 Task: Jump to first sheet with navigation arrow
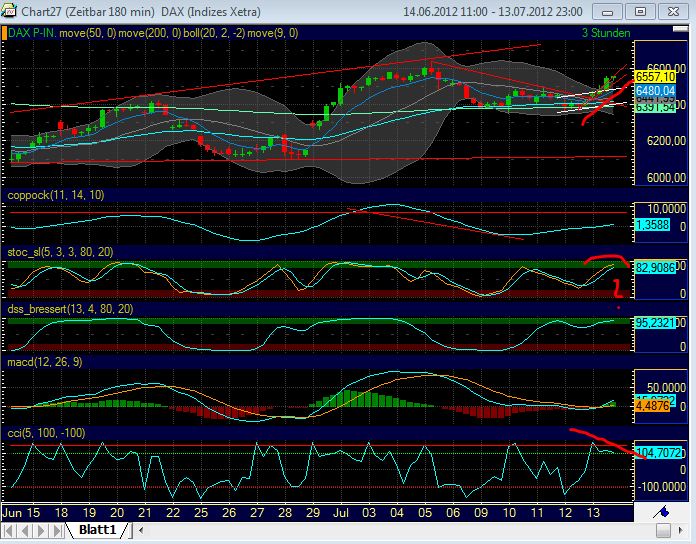click(9, 530)
